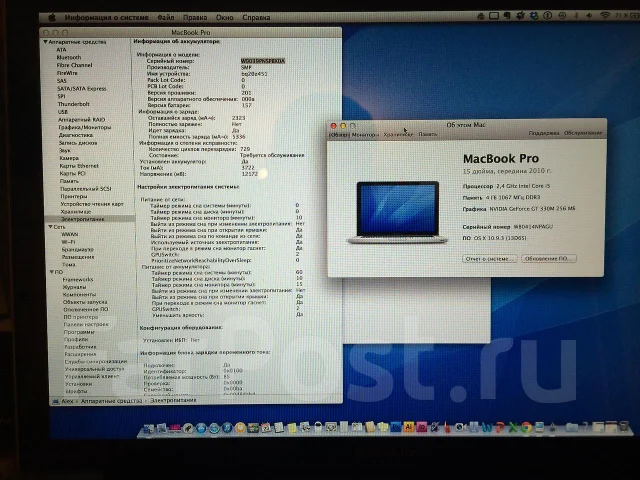640x480 pixels.
Task: Open the Поддержка tab
Action: click(544, 133)
